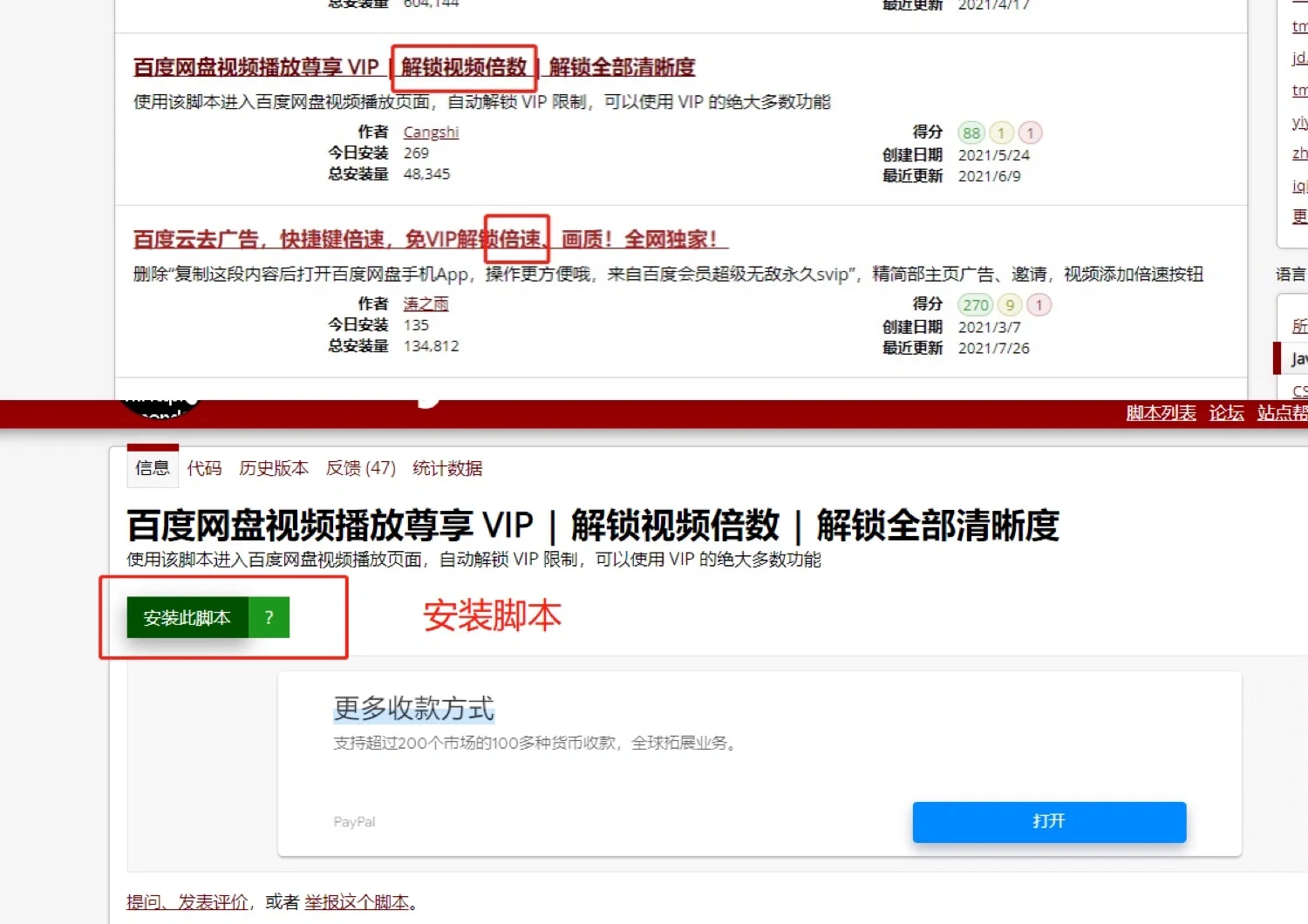Open author Cangshi's profile link
The width and height of the screenshot is (1308, 924).
click(430, 132)
